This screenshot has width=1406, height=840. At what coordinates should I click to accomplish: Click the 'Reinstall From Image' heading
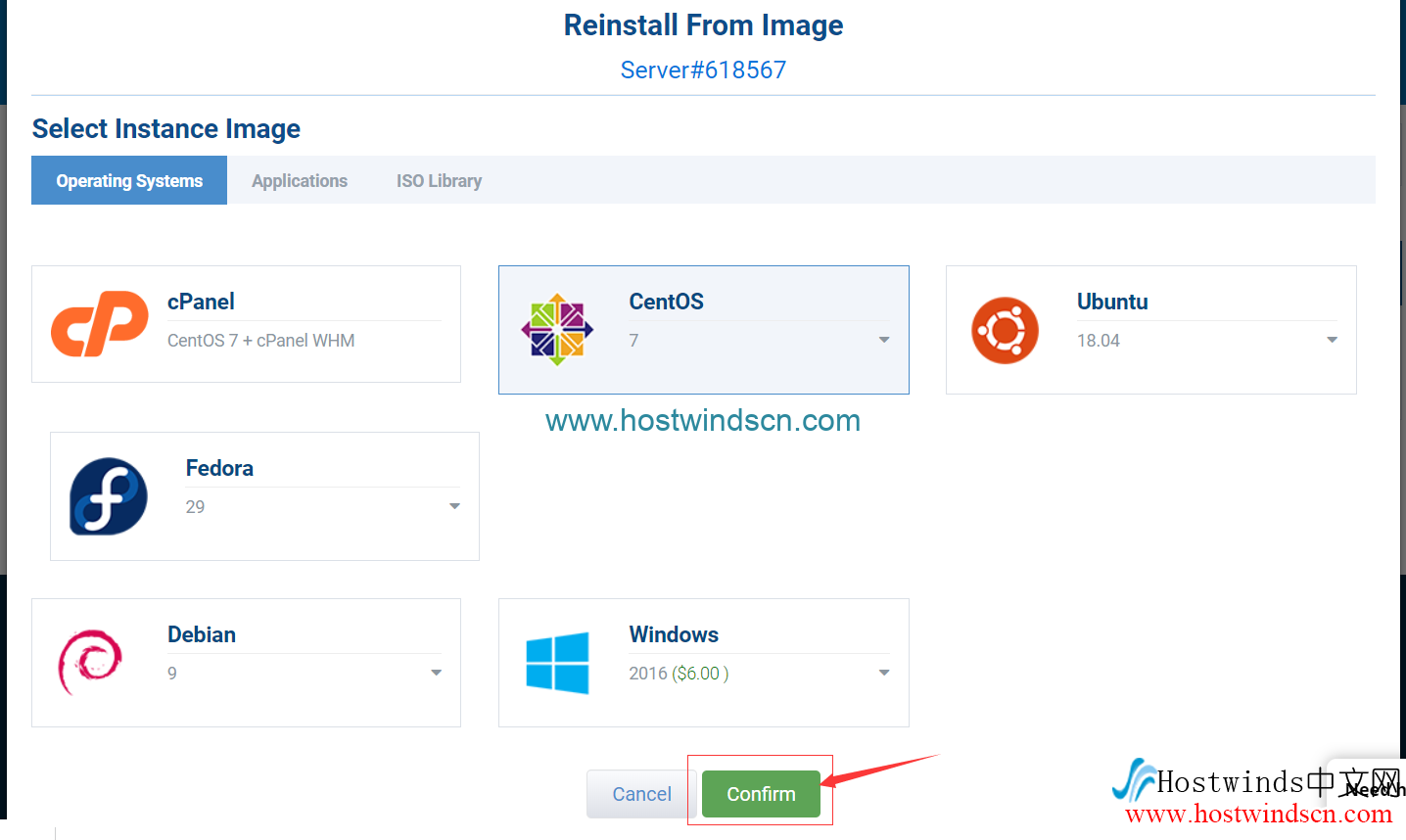(x=703, y=25)
